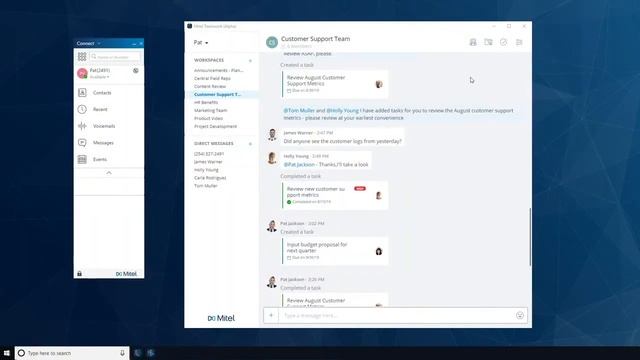
Task: Click the Customer Support Team CS avatar
Action: (272, 42)
